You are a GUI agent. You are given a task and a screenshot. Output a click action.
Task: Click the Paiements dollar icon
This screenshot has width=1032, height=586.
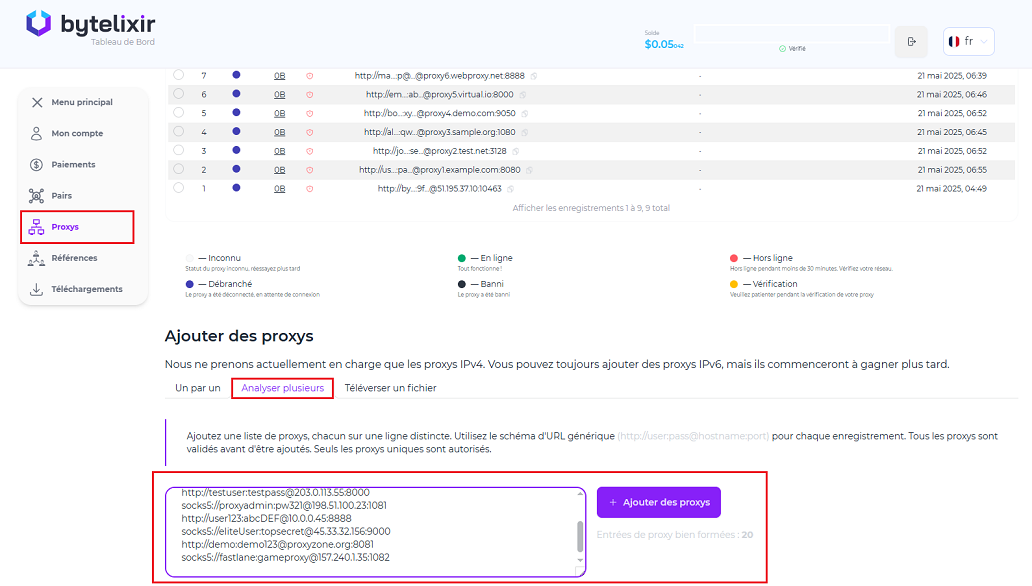point(37,165)
